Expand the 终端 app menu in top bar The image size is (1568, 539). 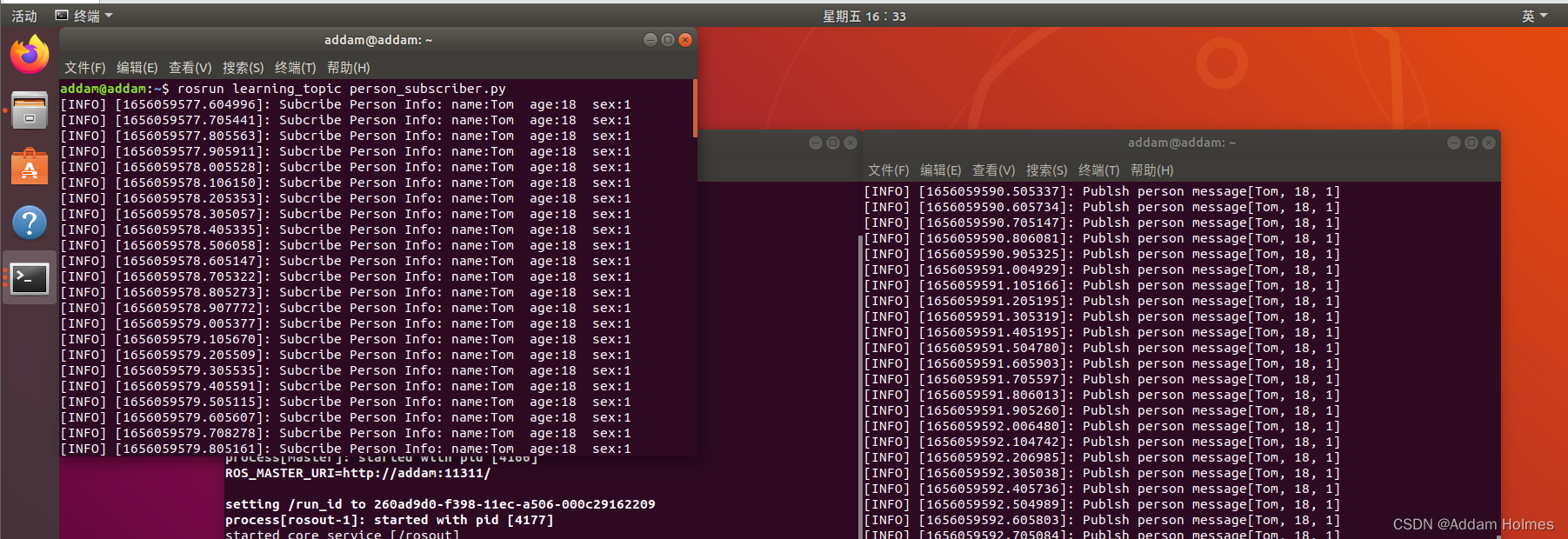(84, 16)
